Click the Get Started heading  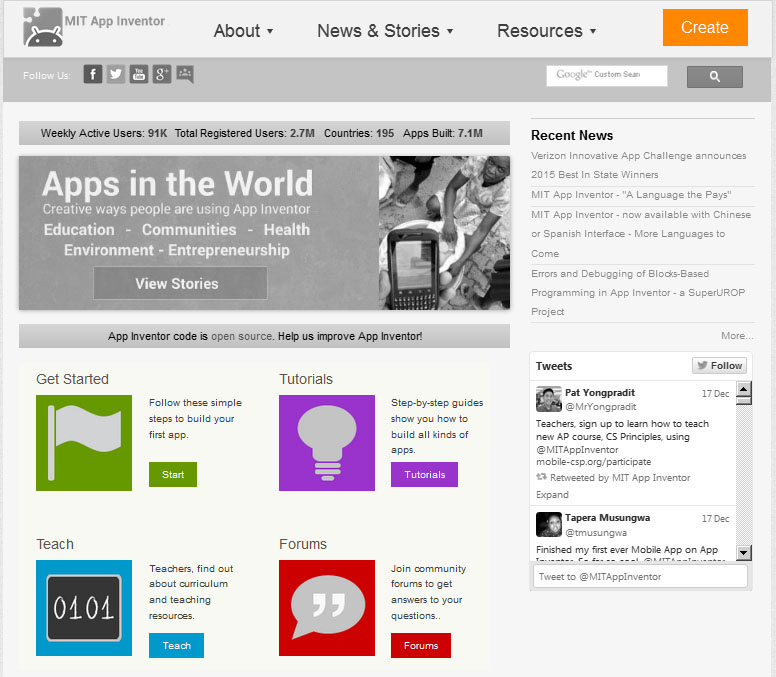coord(72,379)
